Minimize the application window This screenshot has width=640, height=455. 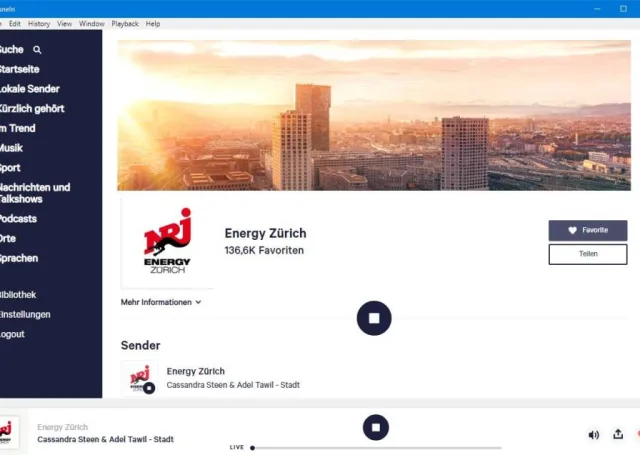597,9
